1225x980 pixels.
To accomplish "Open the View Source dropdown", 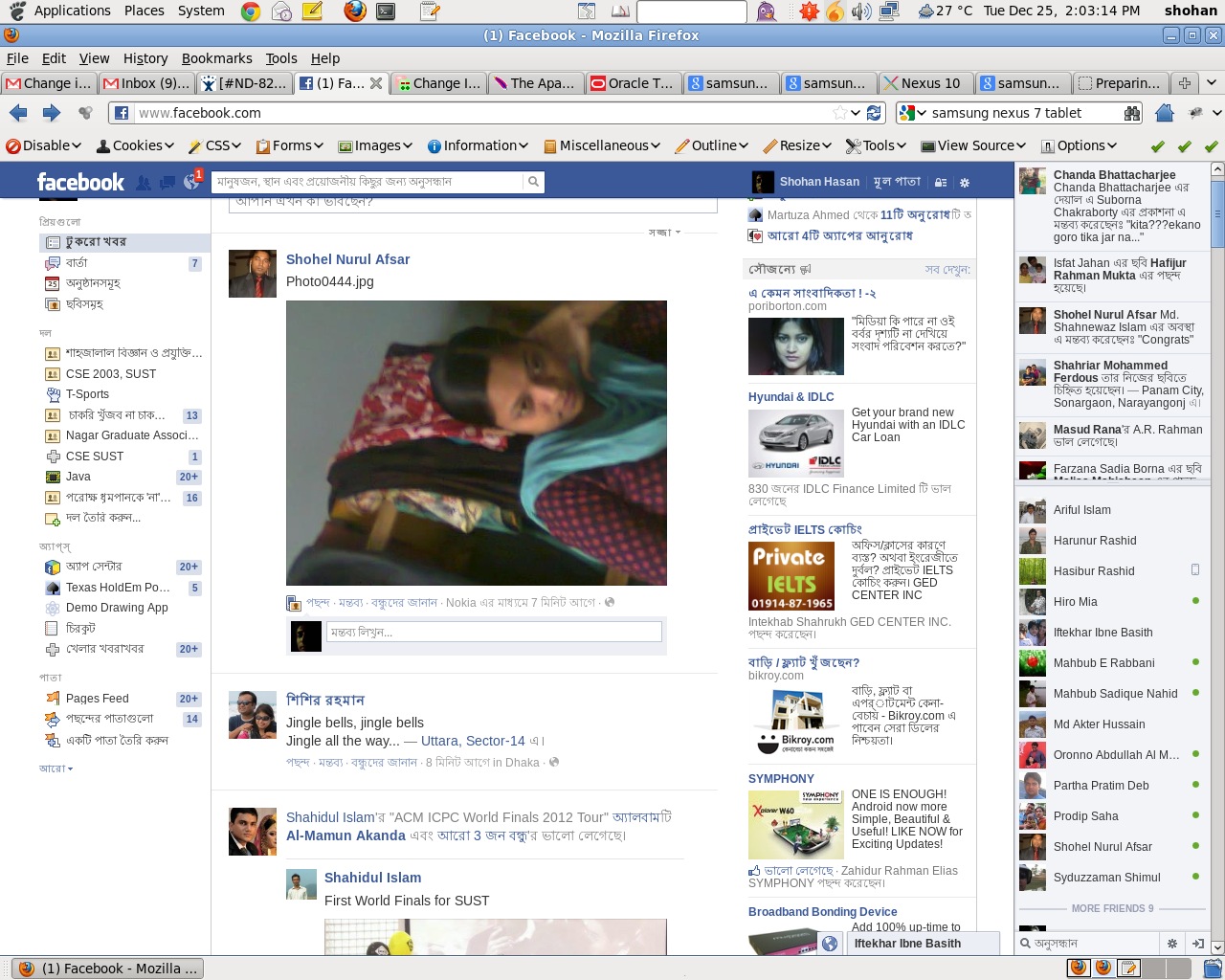I will tap(974, 145).
